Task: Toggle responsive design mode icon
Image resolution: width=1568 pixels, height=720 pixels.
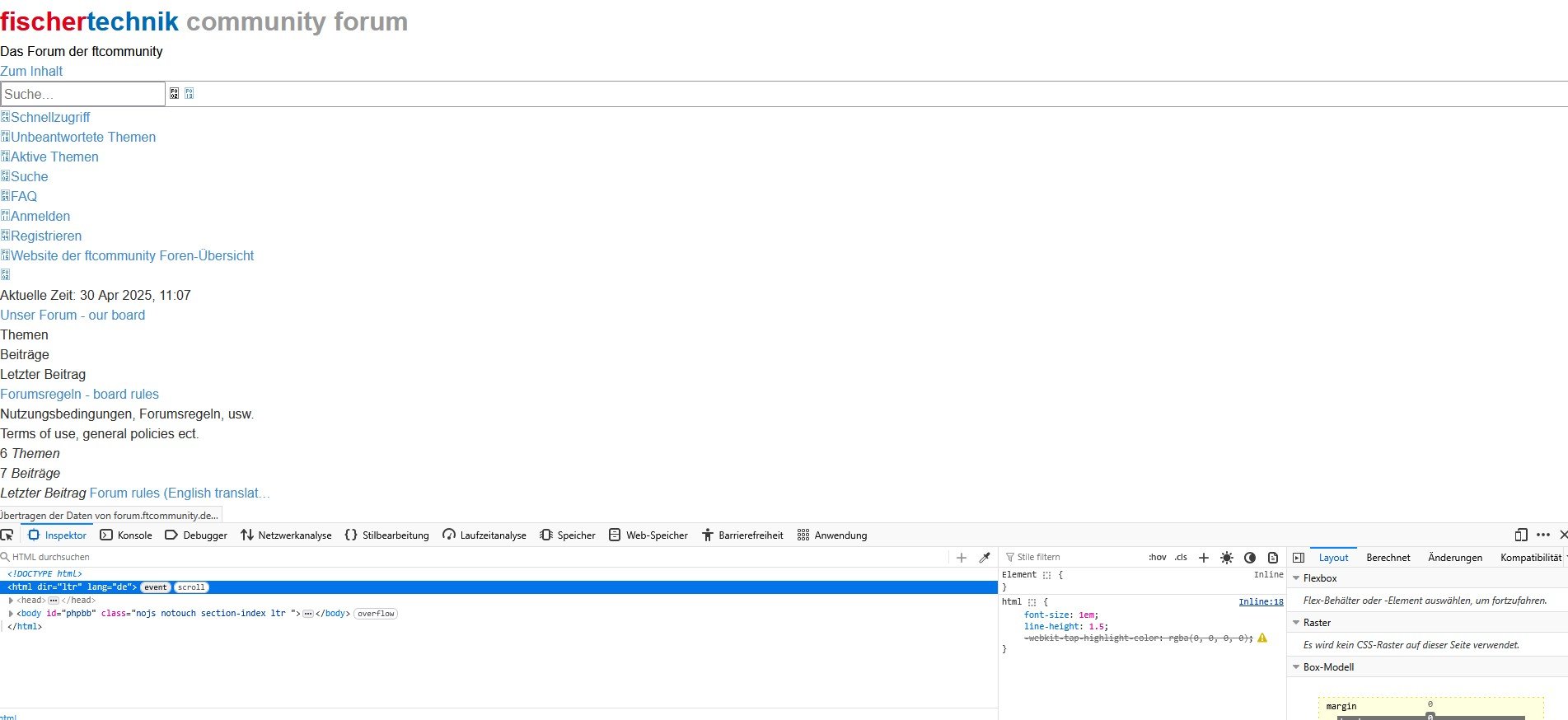Action: [x=1521, y=535]
